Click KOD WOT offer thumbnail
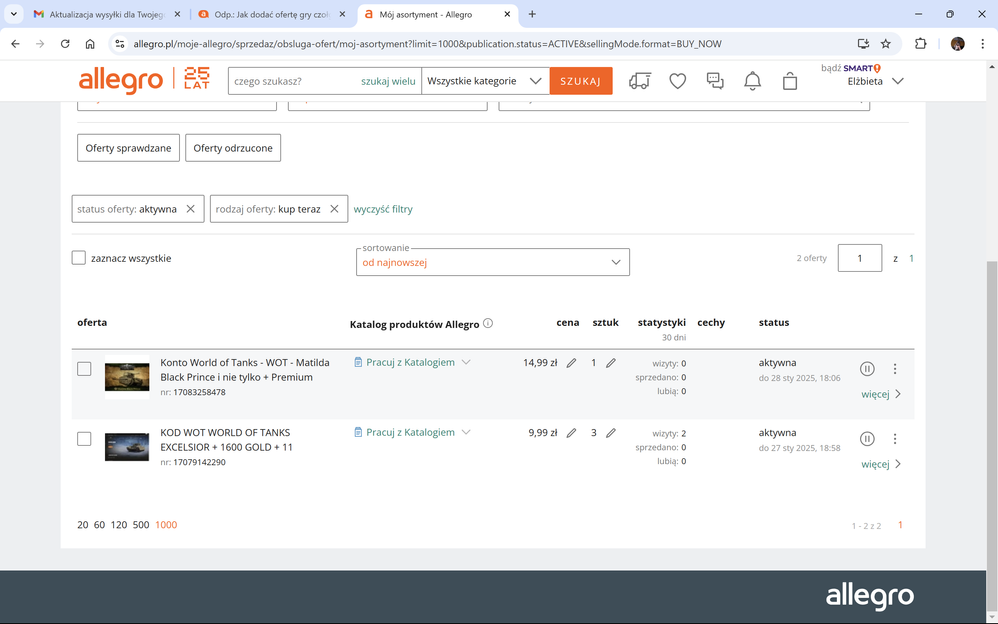 click(127, 447)
